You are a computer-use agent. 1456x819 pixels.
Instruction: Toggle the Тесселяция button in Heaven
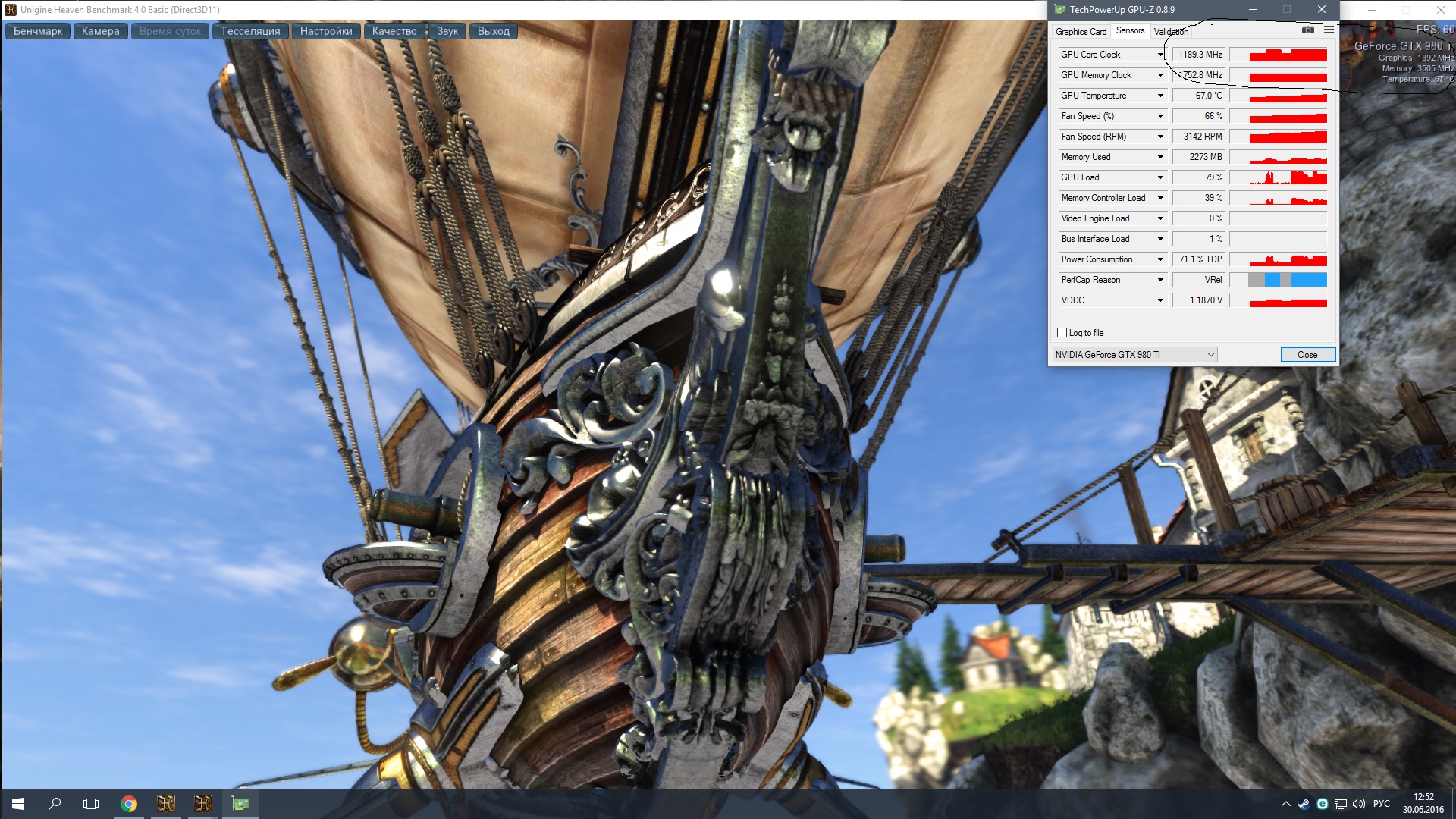coord(250,31)
